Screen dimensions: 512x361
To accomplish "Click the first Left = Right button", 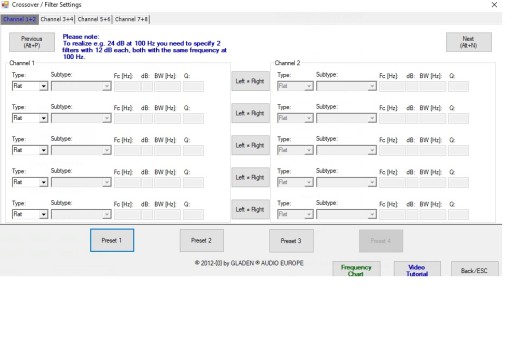I will 250,81.
